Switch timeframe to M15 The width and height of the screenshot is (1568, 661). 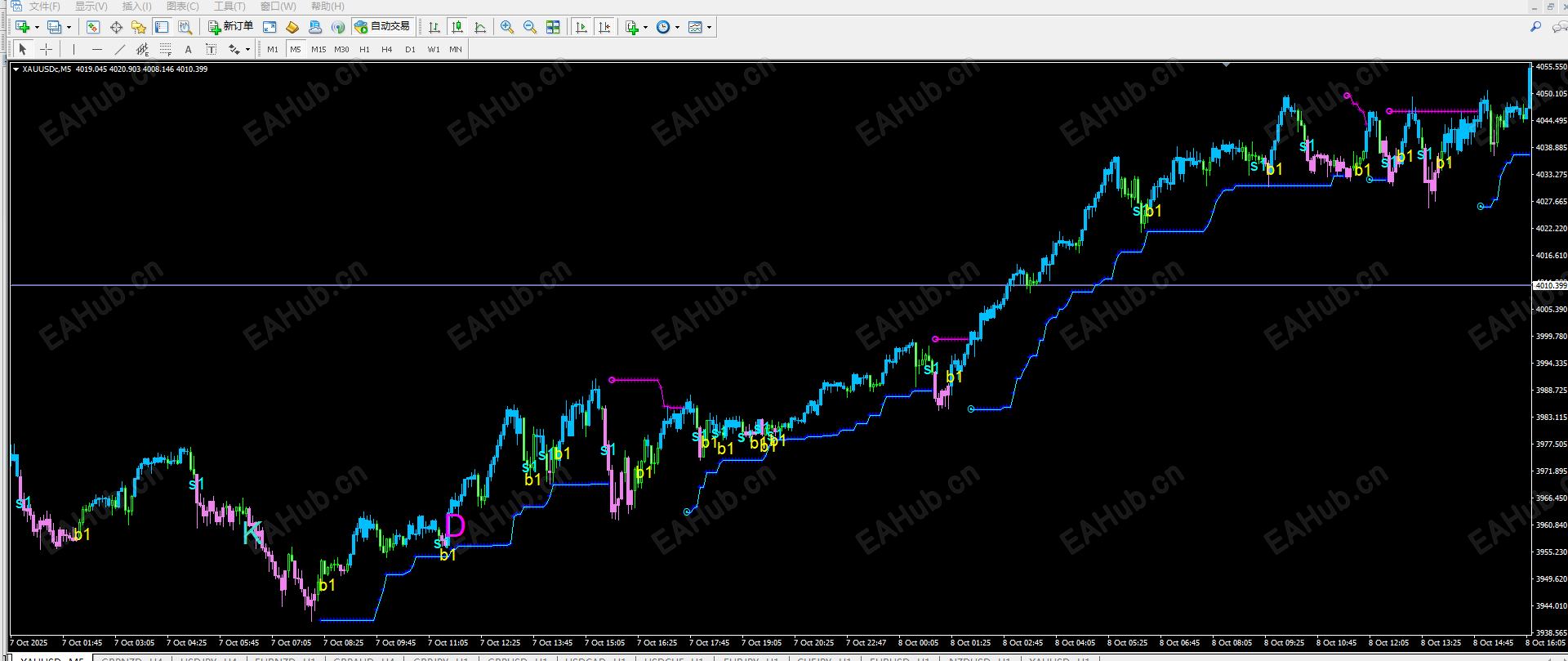click(x=318, y=50)
